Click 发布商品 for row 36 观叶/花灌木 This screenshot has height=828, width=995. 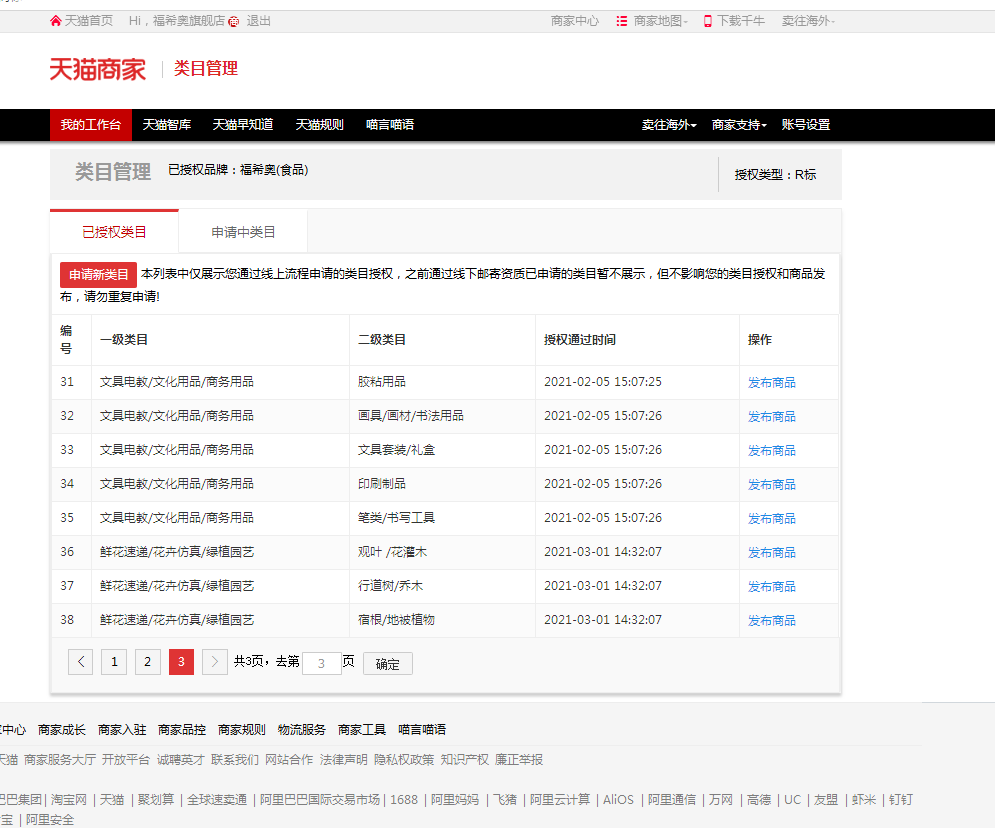coord(772,553)
